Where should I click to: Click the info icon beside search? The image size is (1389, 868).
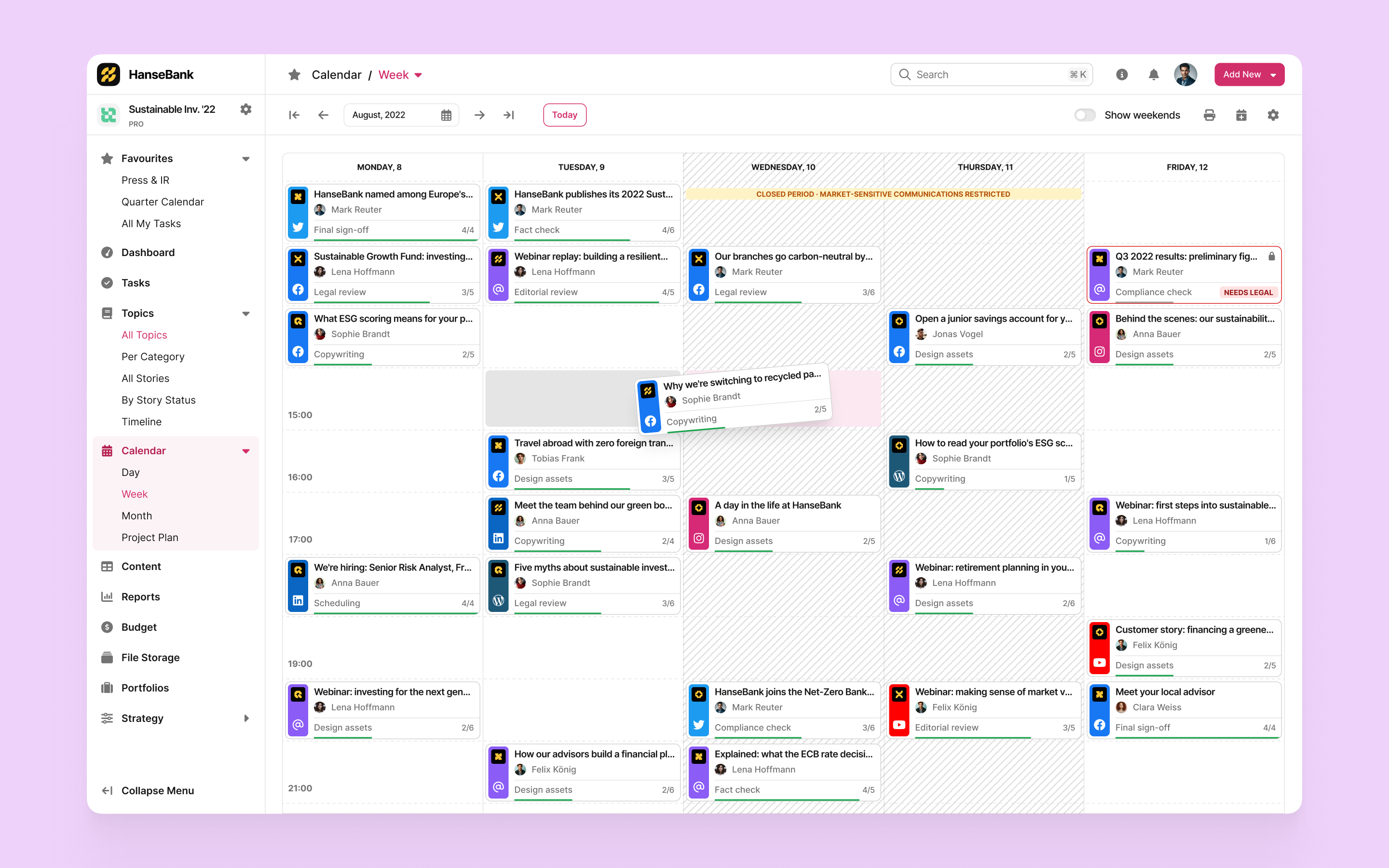point(1121,75)
